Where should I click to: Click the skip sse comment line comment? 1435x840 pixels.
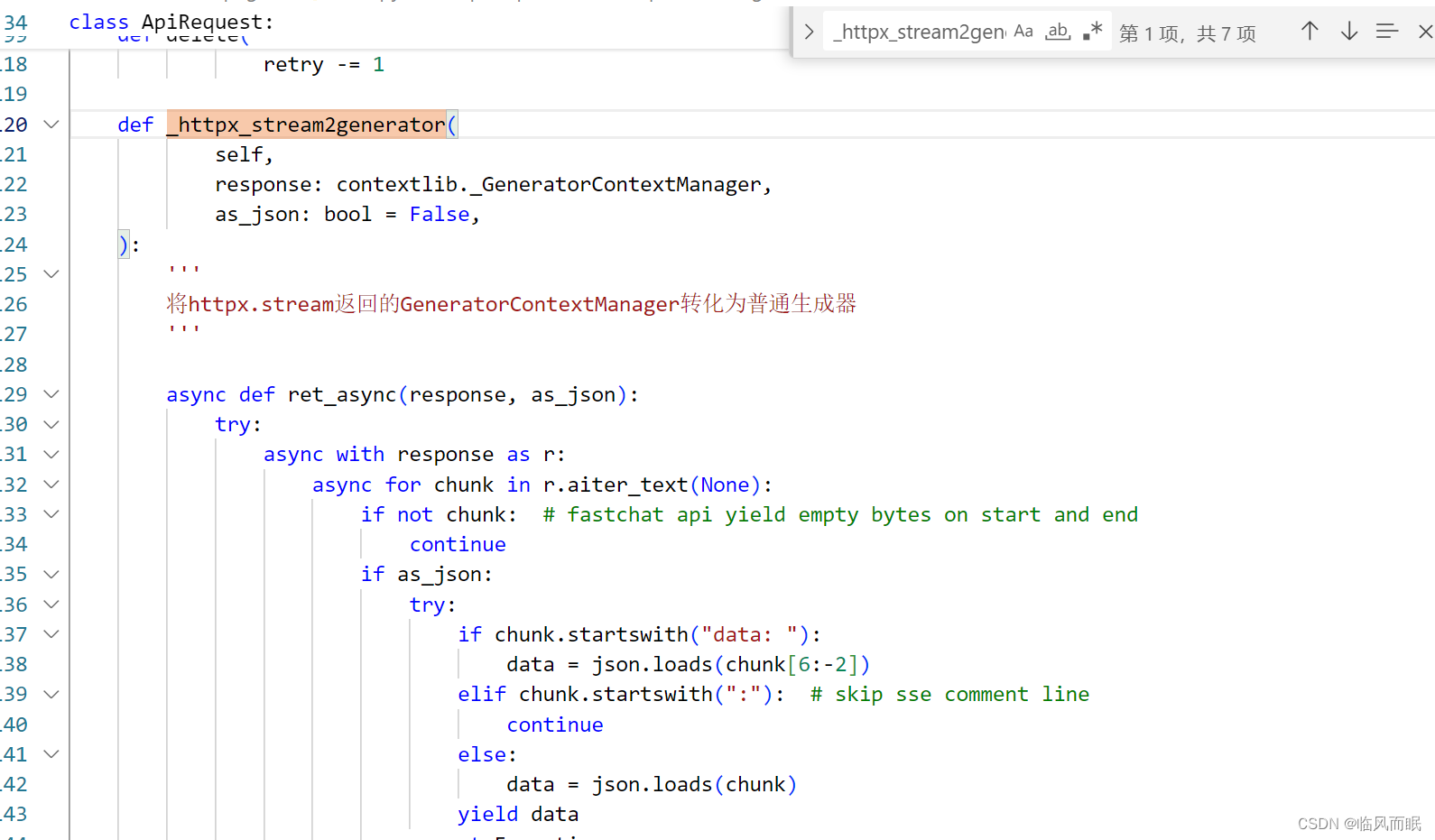click(x=949, y=694)
